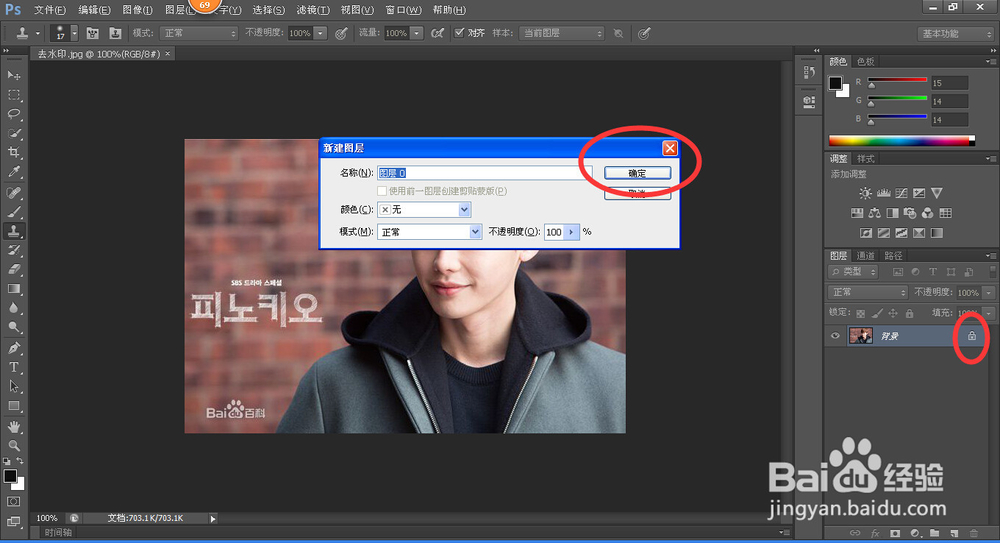Viewport: 1000px width, 543px height.
Task: Click the 确定 button
Action: pos(637,173)
